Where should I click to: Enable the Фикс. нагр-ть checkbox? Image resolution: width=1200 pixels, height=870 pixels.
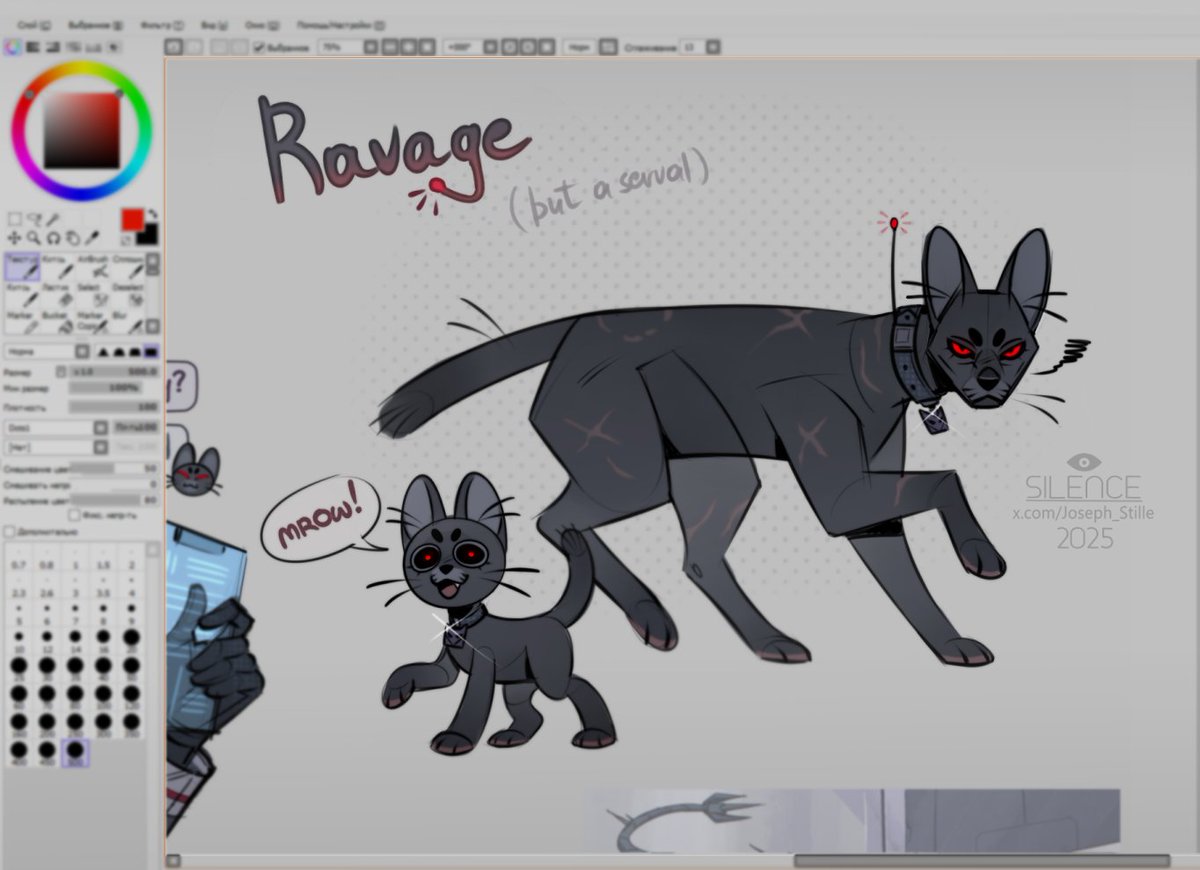pyautogui.click(x=75, y=515)
